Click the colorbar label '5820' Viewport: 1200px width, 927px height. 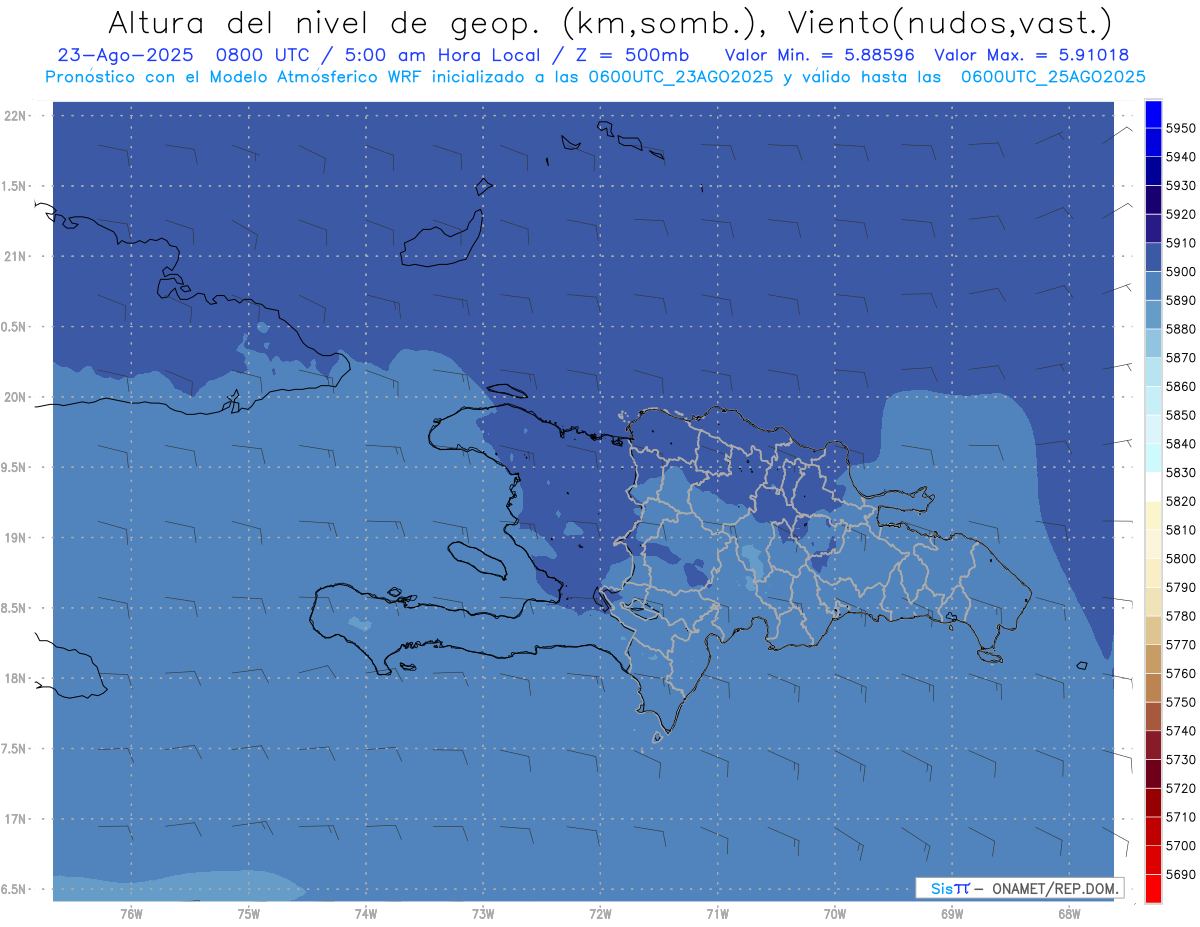[1180, 502]
